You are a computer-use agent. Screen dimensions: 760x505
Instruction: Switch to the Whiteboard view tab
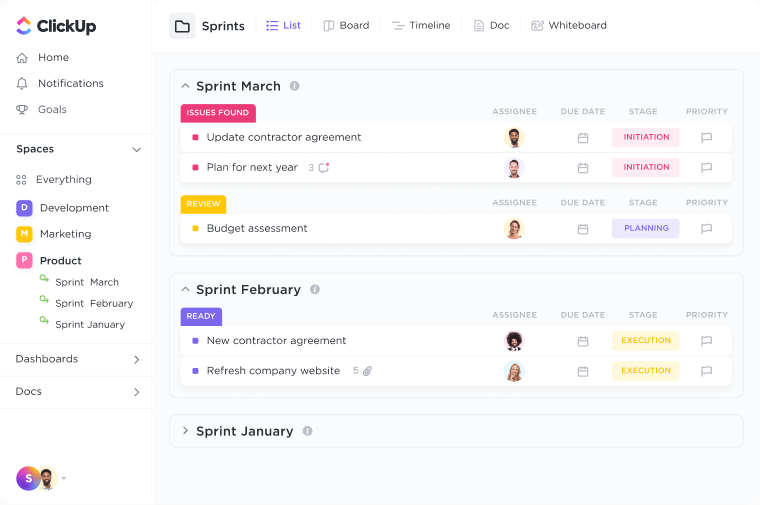click(x=569, y=26)
